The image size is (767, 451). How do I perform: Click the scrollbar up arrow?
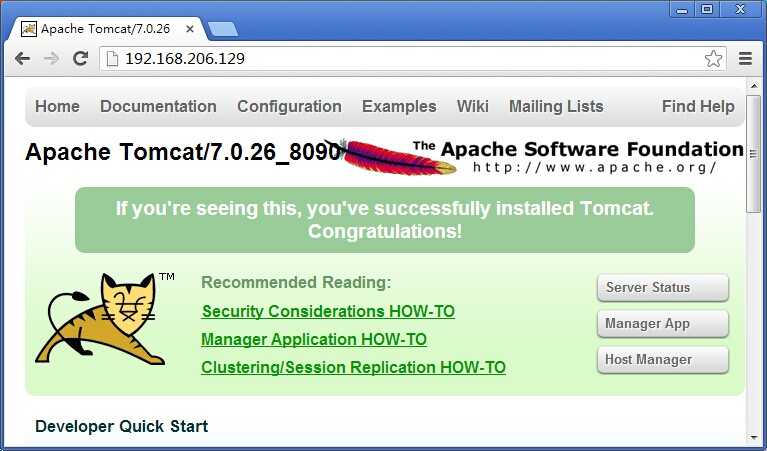click(x=754, y=85)
